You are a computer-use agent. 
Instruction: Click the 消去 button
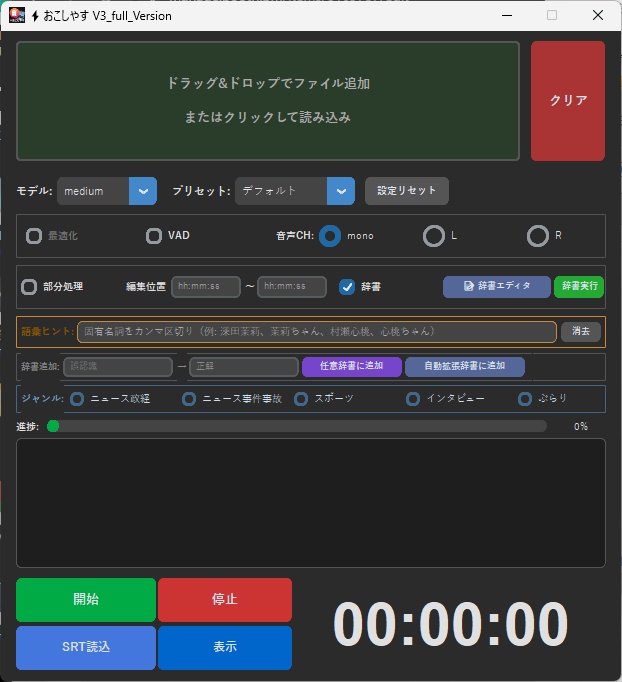pyautogui.click(x=581, y=331)
